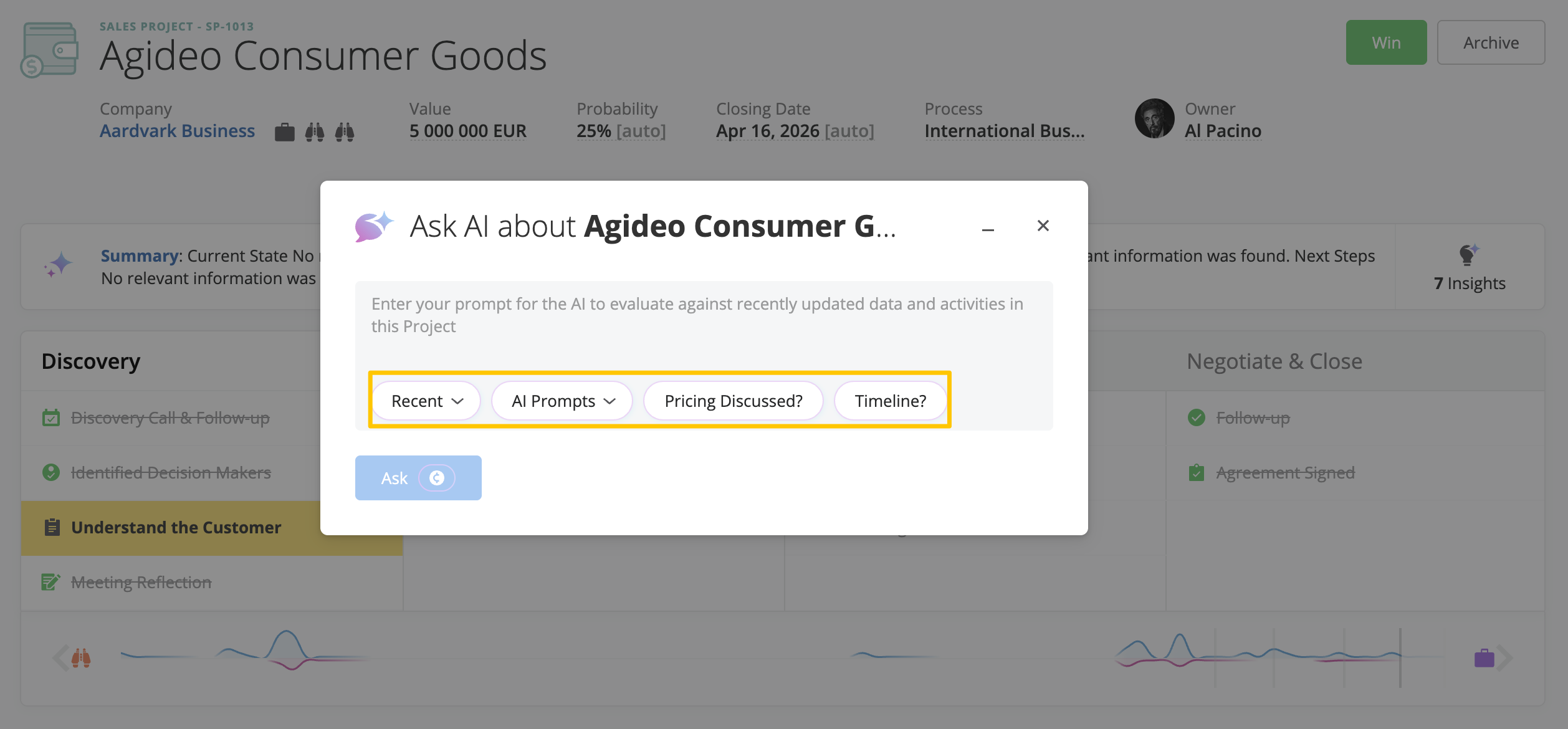Screen dimensions: 1568x729
Task: Click the first binoculars icon beside company
Action: (315, 132)
